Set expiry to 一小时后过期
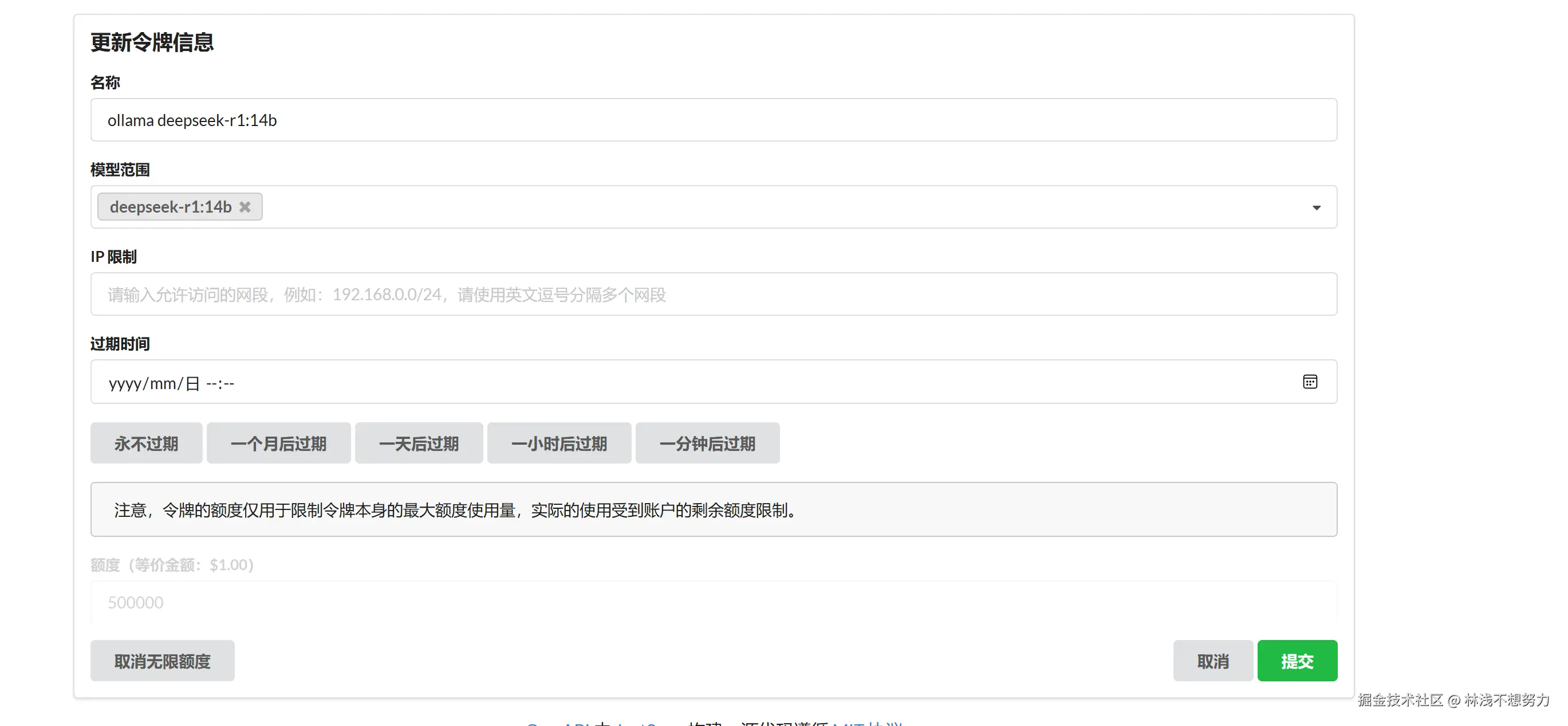The height and width of the screenshot is (726, 1568). tap(559, 443)
